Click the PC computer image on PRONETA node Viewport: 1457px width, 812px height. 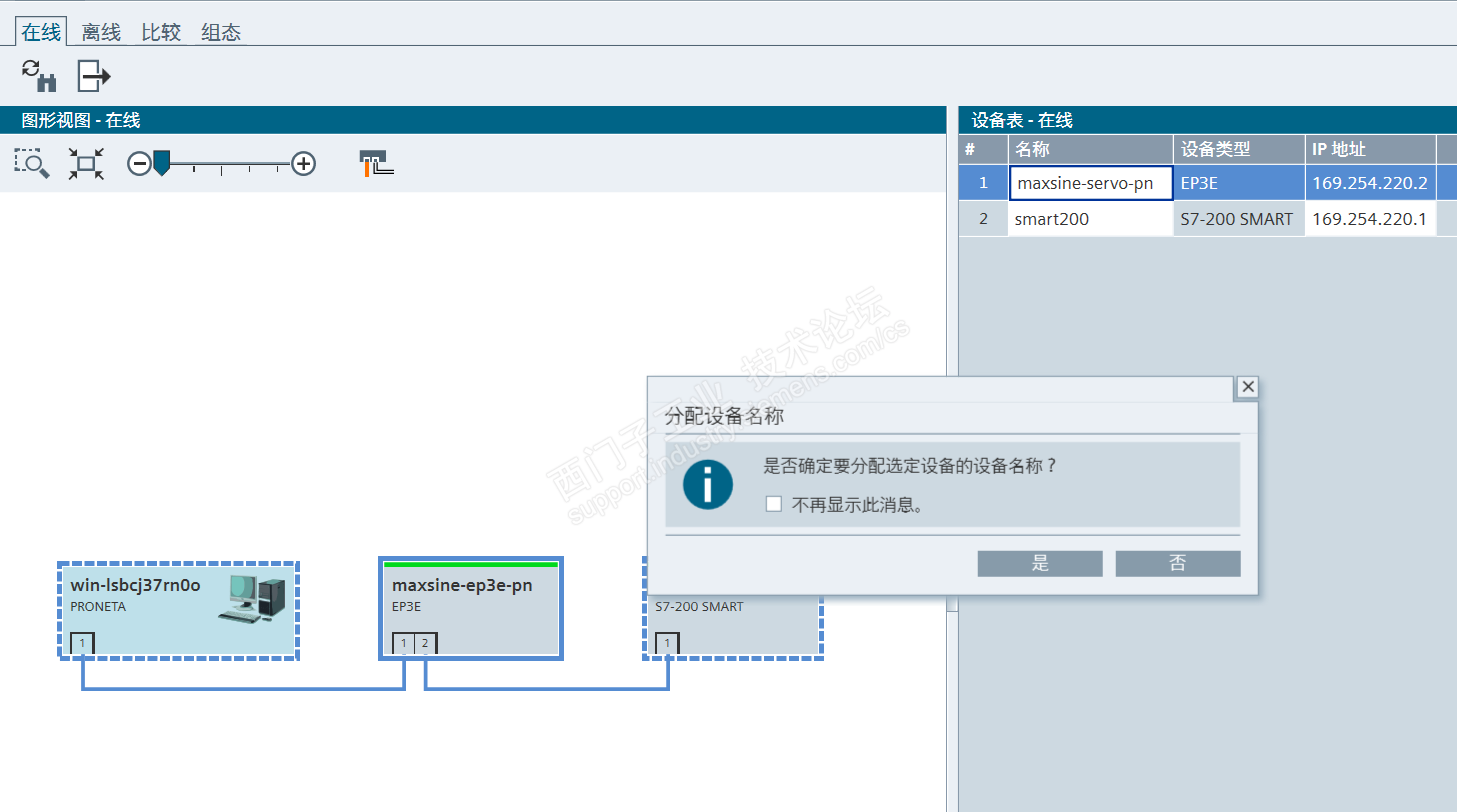pos(251,598)
